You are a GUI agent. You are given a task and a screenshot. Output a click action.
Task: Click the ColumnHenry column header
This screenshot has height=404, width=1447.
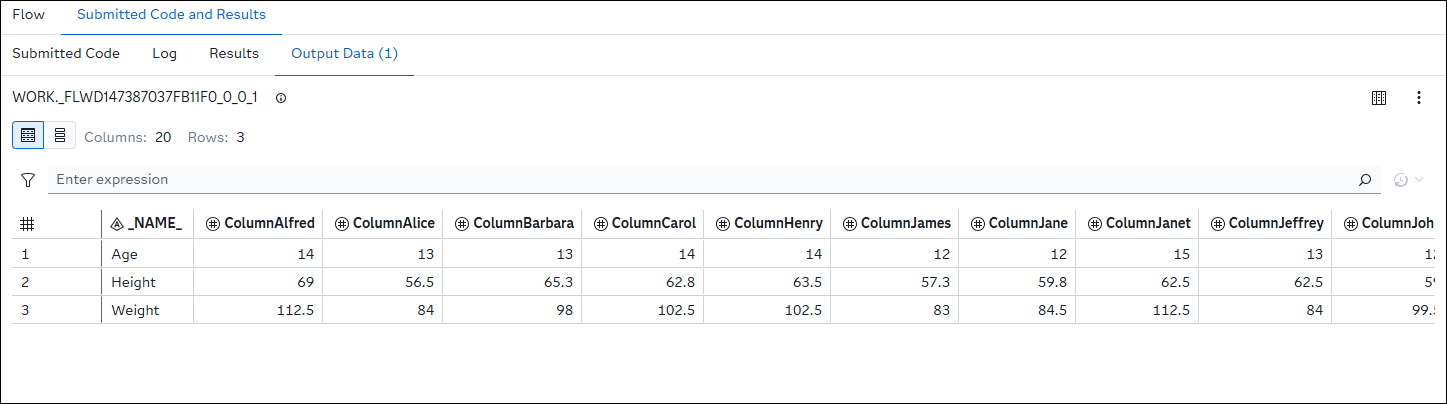pyautogui.click(x=778, y=224)
